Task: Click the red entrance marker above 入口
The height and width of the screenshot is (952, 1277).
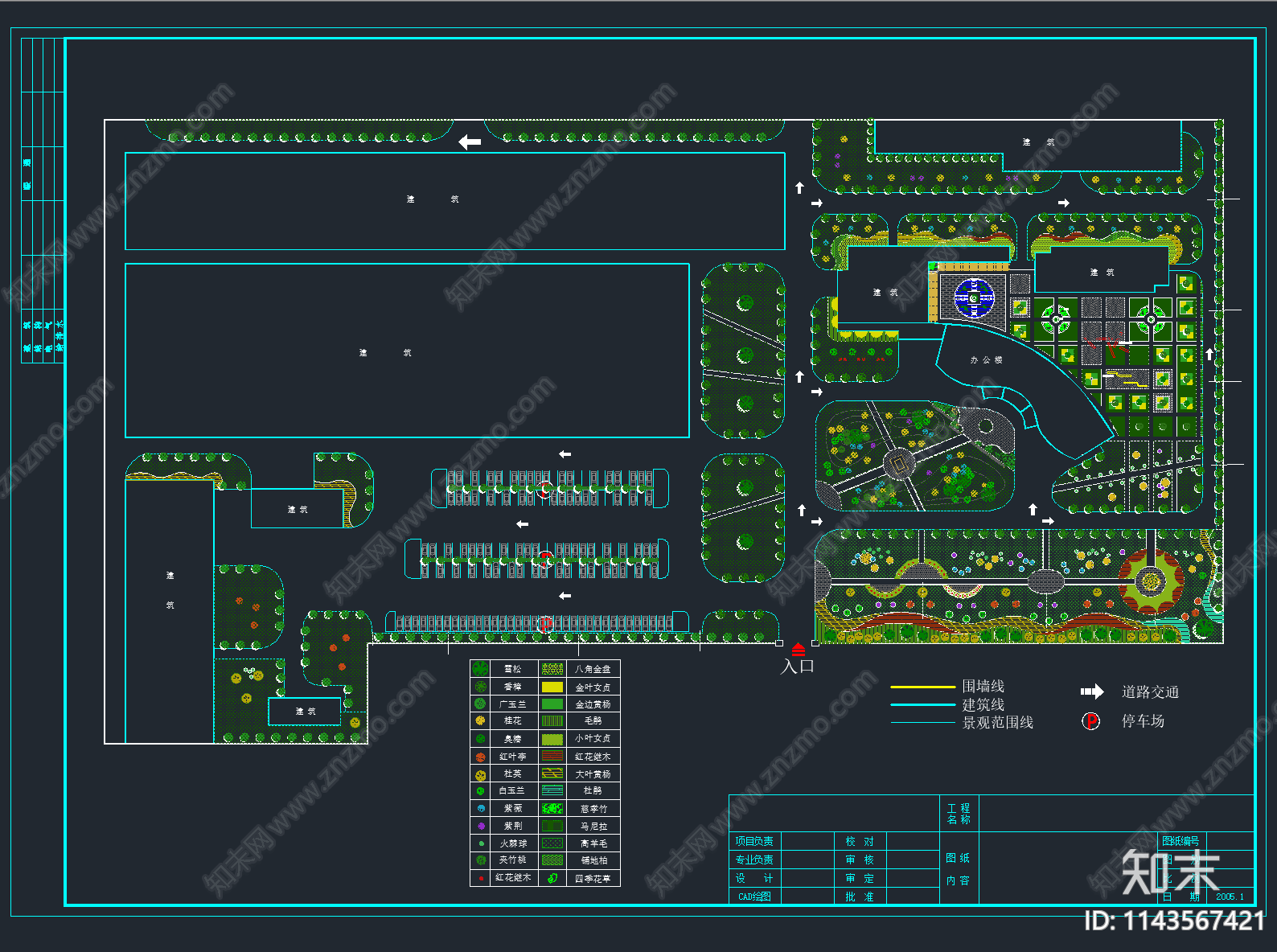Action: 798,649
